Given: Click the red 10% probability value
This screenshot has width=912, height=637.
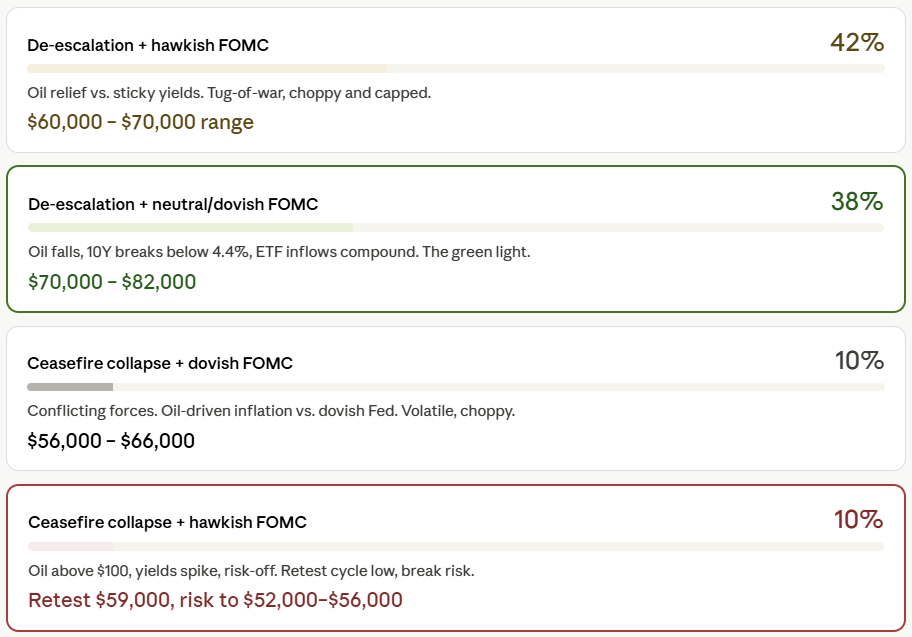Looking at the screenshot, I should [858, 519].
